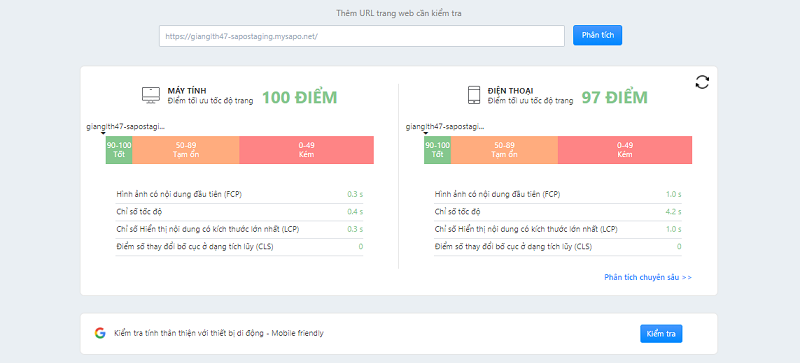Click the 4.2 s mobile speed index value

pyautogui.click(x=673, y=212)
